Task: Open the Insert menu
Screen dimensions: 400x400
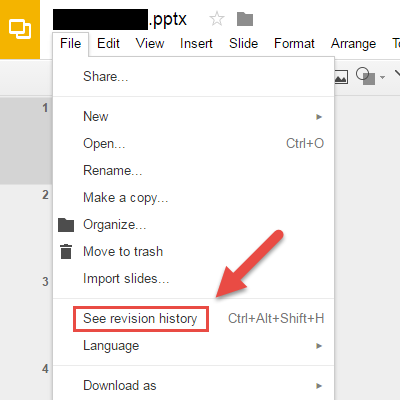Action: coord(196,44)
